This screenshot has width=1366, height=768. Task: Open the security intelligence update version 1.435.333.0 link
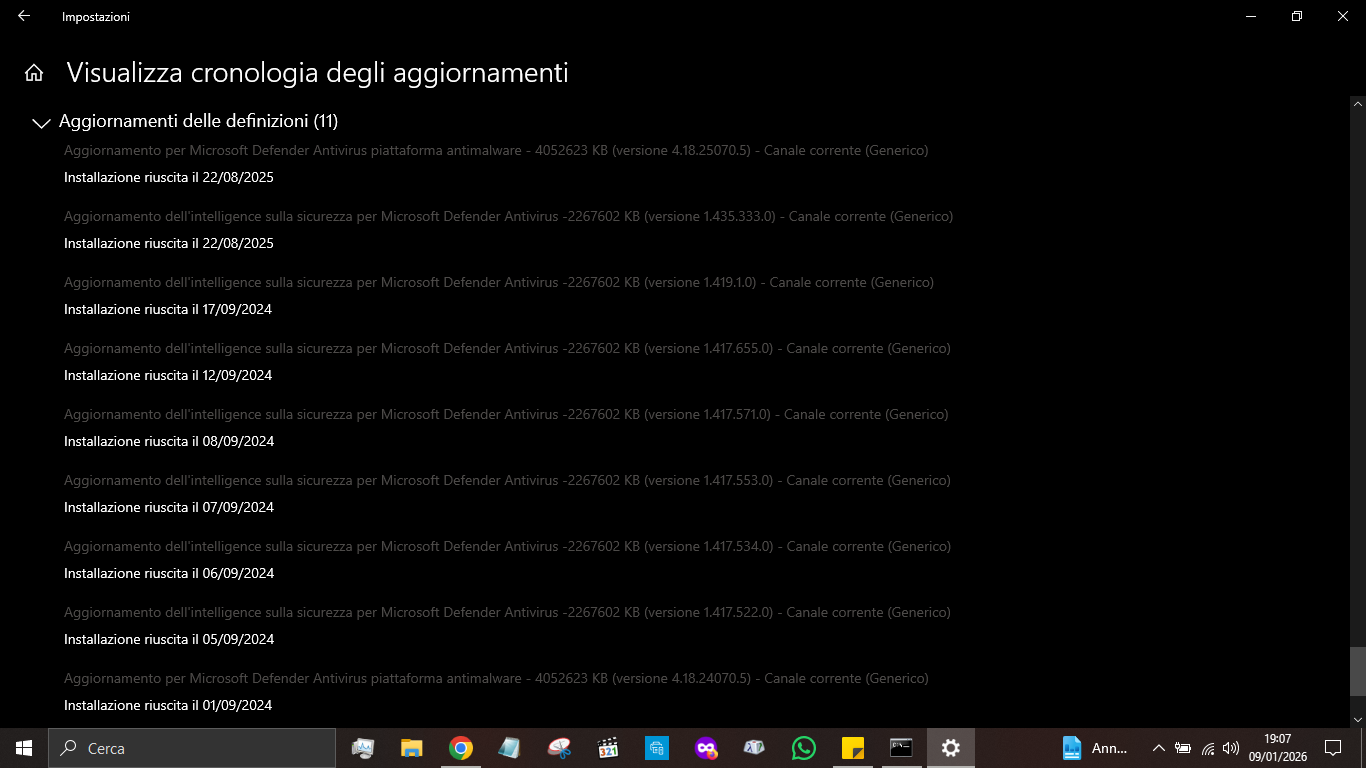(x=508, y=216)
